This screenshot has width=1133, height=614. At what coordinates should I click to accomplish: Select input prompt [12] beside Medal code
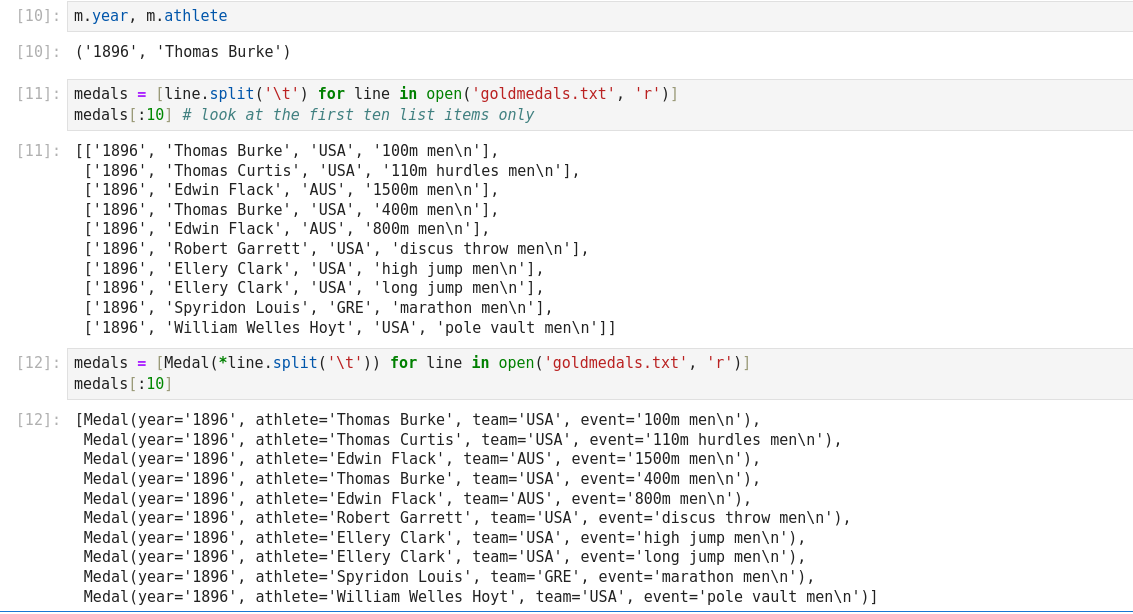coord(39,362)
